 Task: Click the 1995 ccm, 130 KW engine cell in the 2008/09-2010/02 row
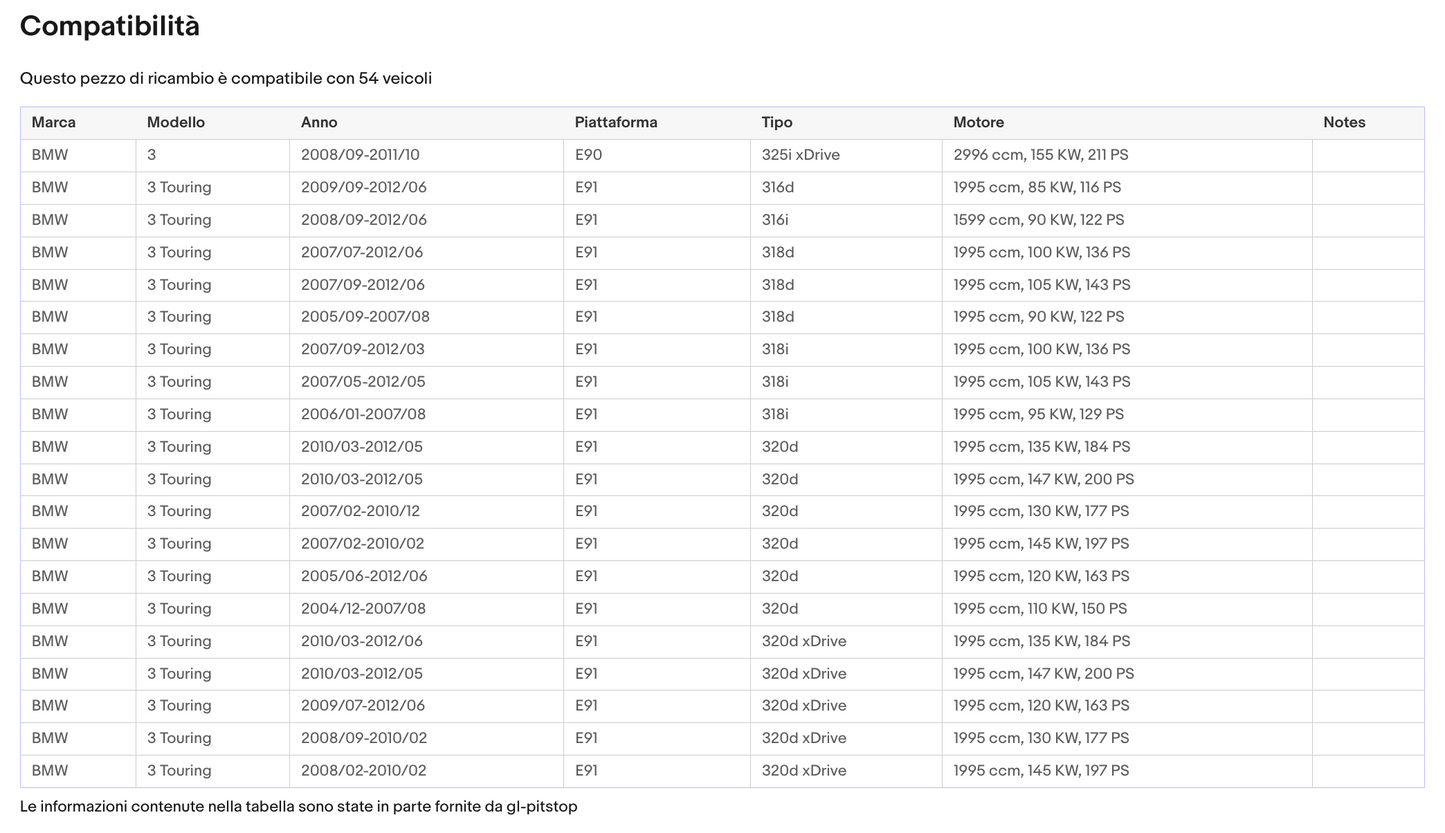pos(1127,739)
